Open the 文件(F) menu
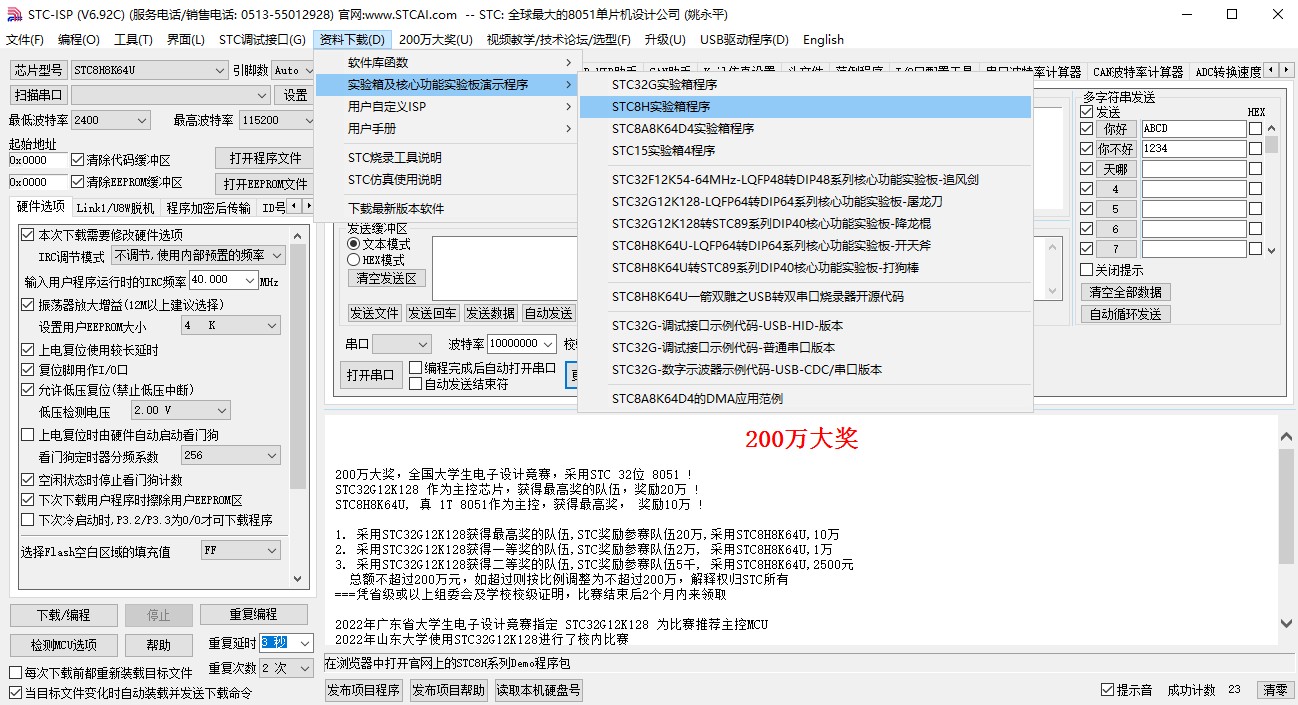Viewport: 1298px width, 705px height. pyautogui.click(x=25, y=40)
